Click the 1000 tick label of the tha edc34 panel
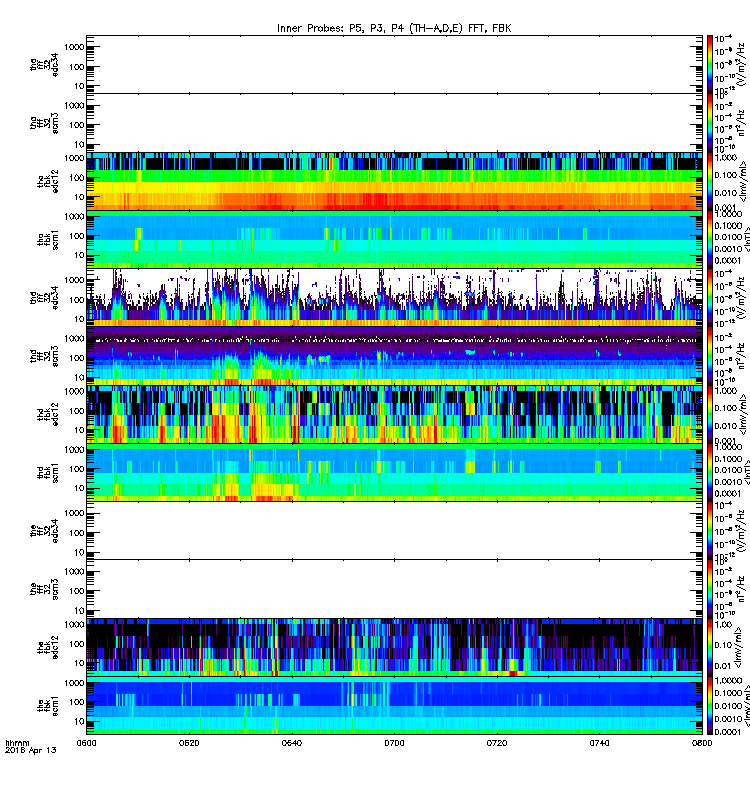 point(74,47)
